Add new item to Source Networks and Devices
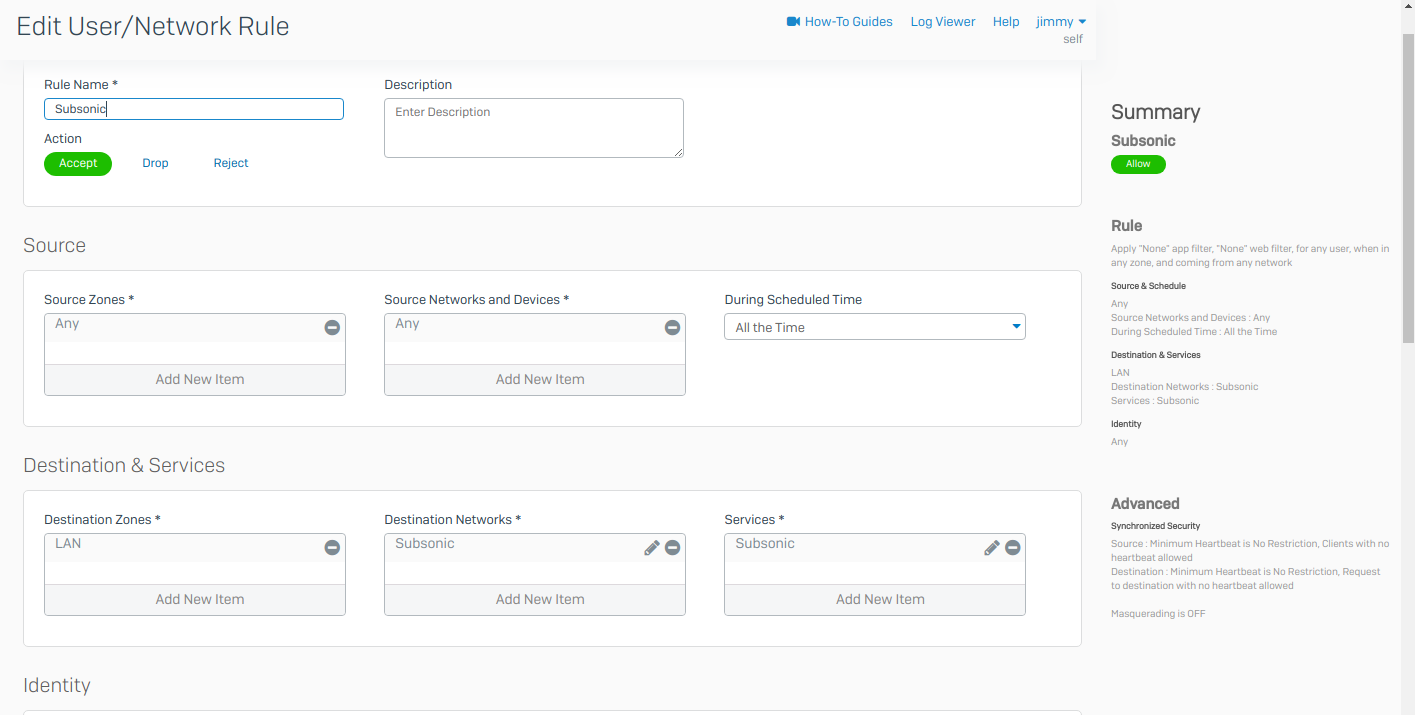The width and height of the screenshot is (1415, 715). click(535, 379)
